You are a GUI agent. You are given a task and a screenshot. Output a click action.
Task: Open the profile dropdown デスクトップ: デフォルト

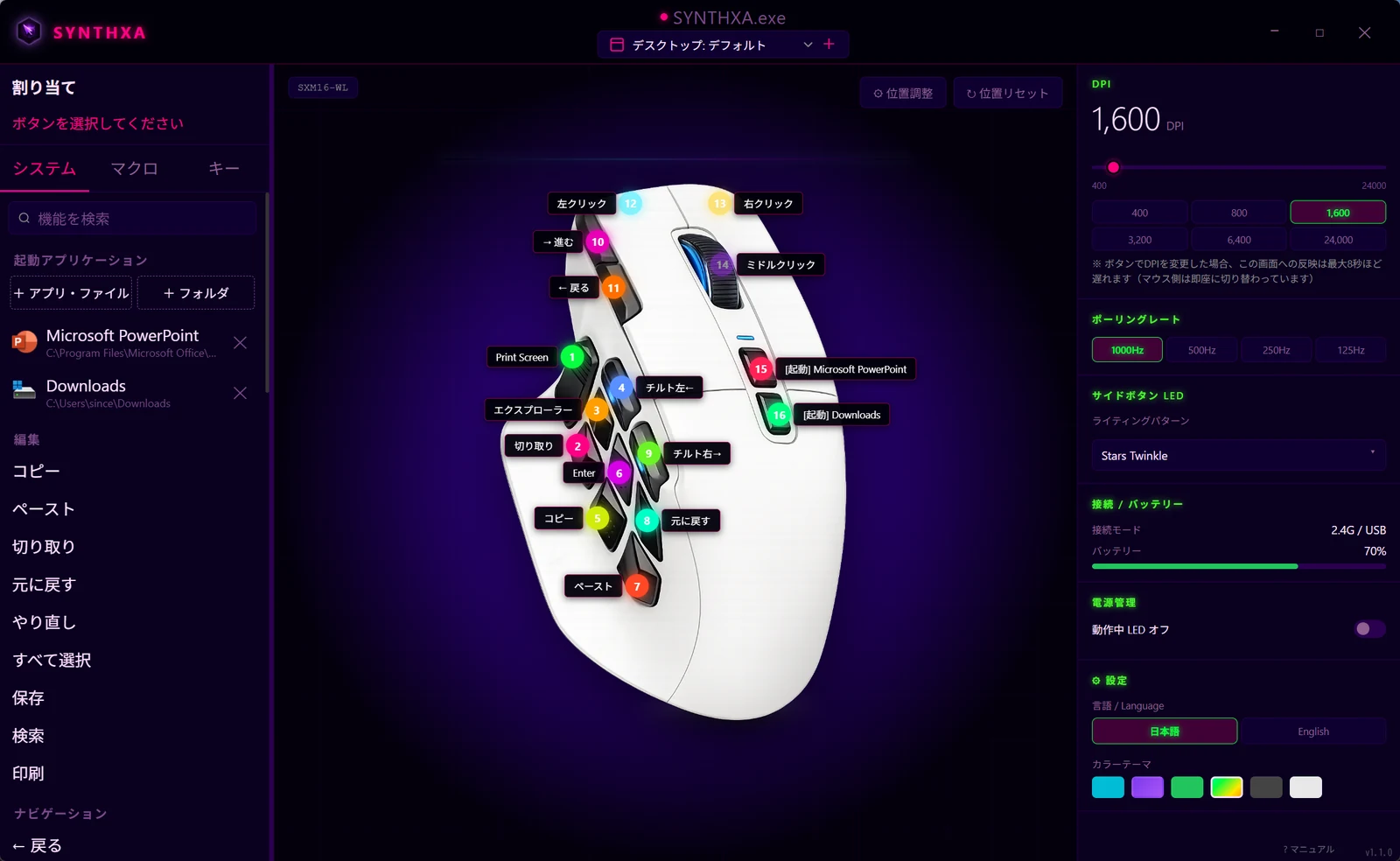pyautogui.click(x=711, y=45)
